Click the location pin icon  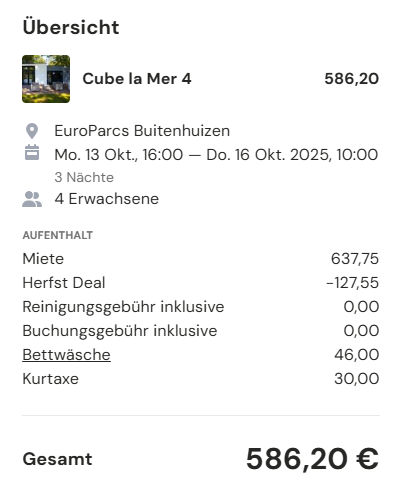[32, 131]
